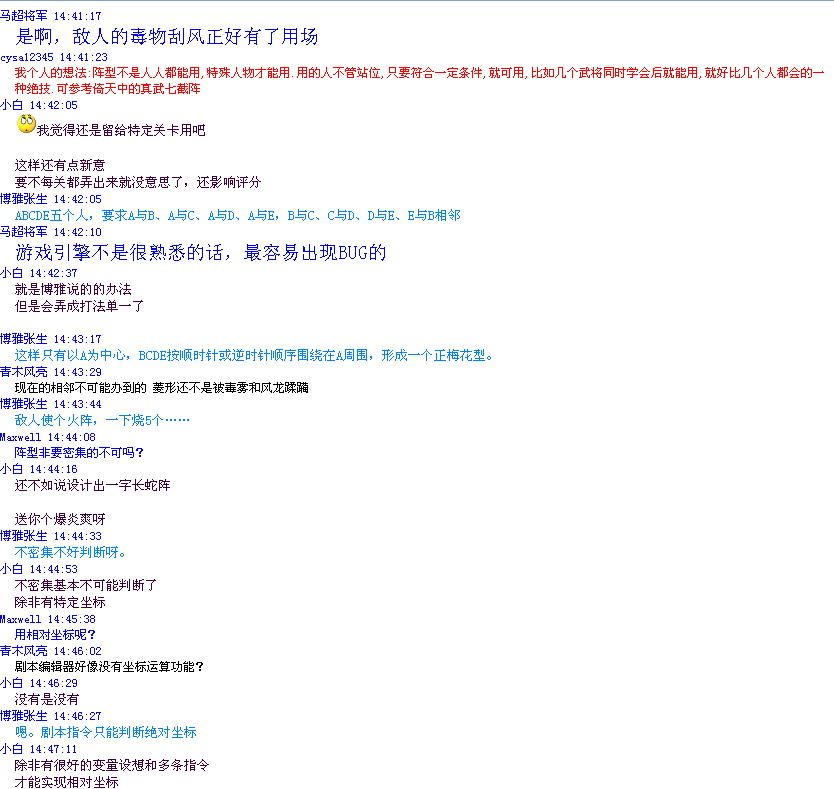Click message '我觉得还是留给特定关卡用吧'
This screenshot has height=789, width=834.
tap(121, 130)
